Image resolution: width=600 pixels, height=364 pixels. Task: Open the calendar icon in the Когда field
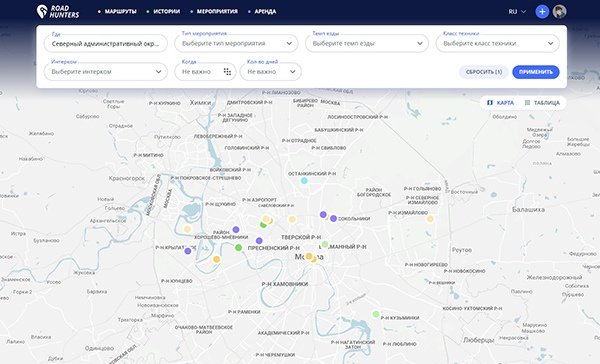click(x=227, y=72)
